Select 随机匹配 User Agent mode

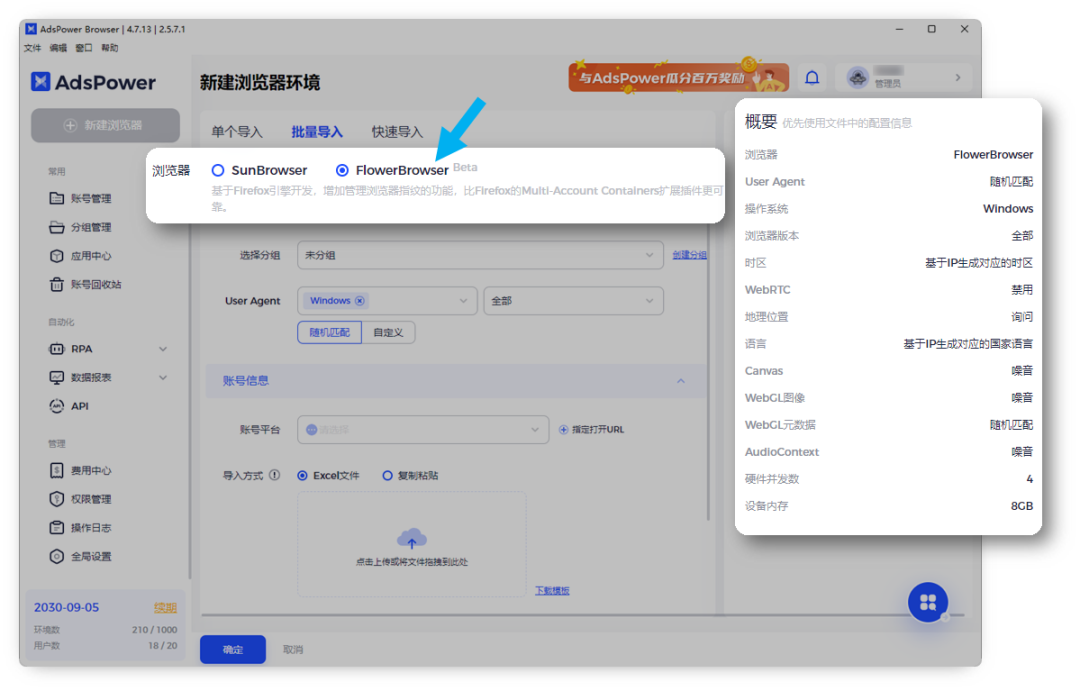(x=329, y=332)
